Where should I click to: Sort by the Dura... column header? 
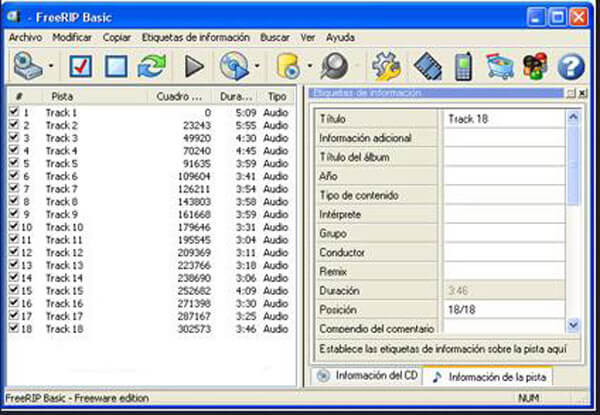point(234,96)
